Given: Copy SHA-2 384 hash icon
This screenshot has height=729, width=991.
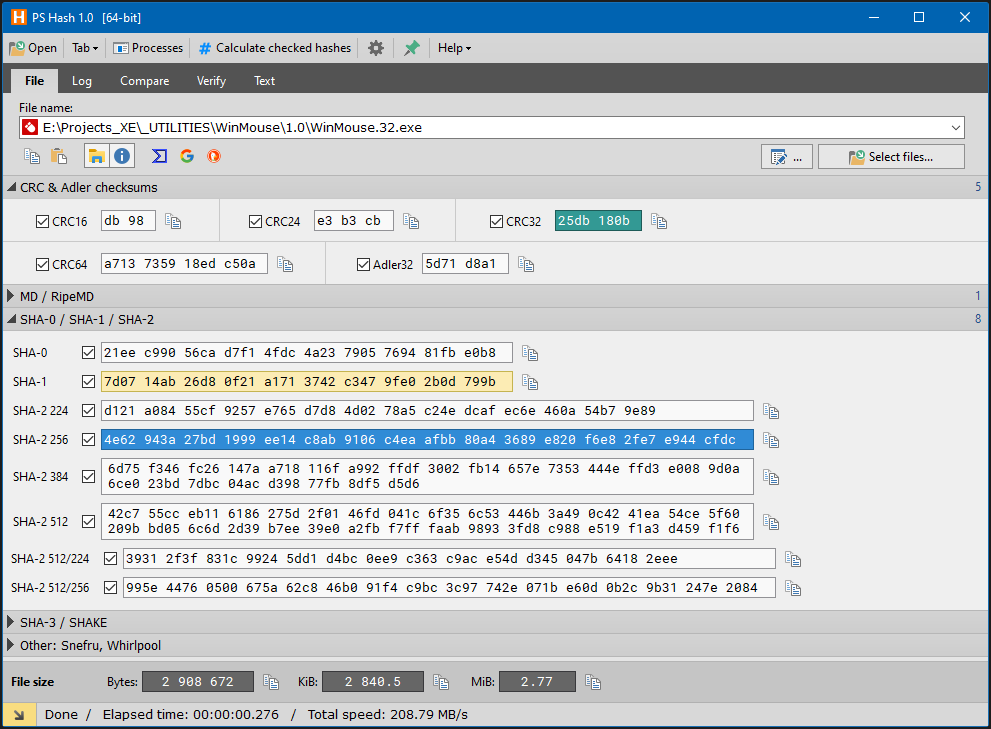Looking at the screenshot, I should tap(771, 477).
